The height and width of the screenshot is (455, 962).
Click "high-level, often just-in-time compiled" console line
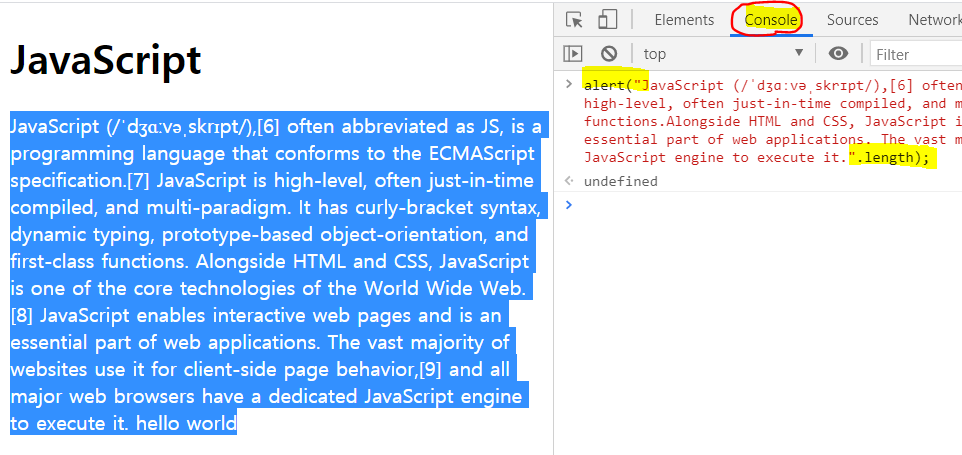(773, 103)
